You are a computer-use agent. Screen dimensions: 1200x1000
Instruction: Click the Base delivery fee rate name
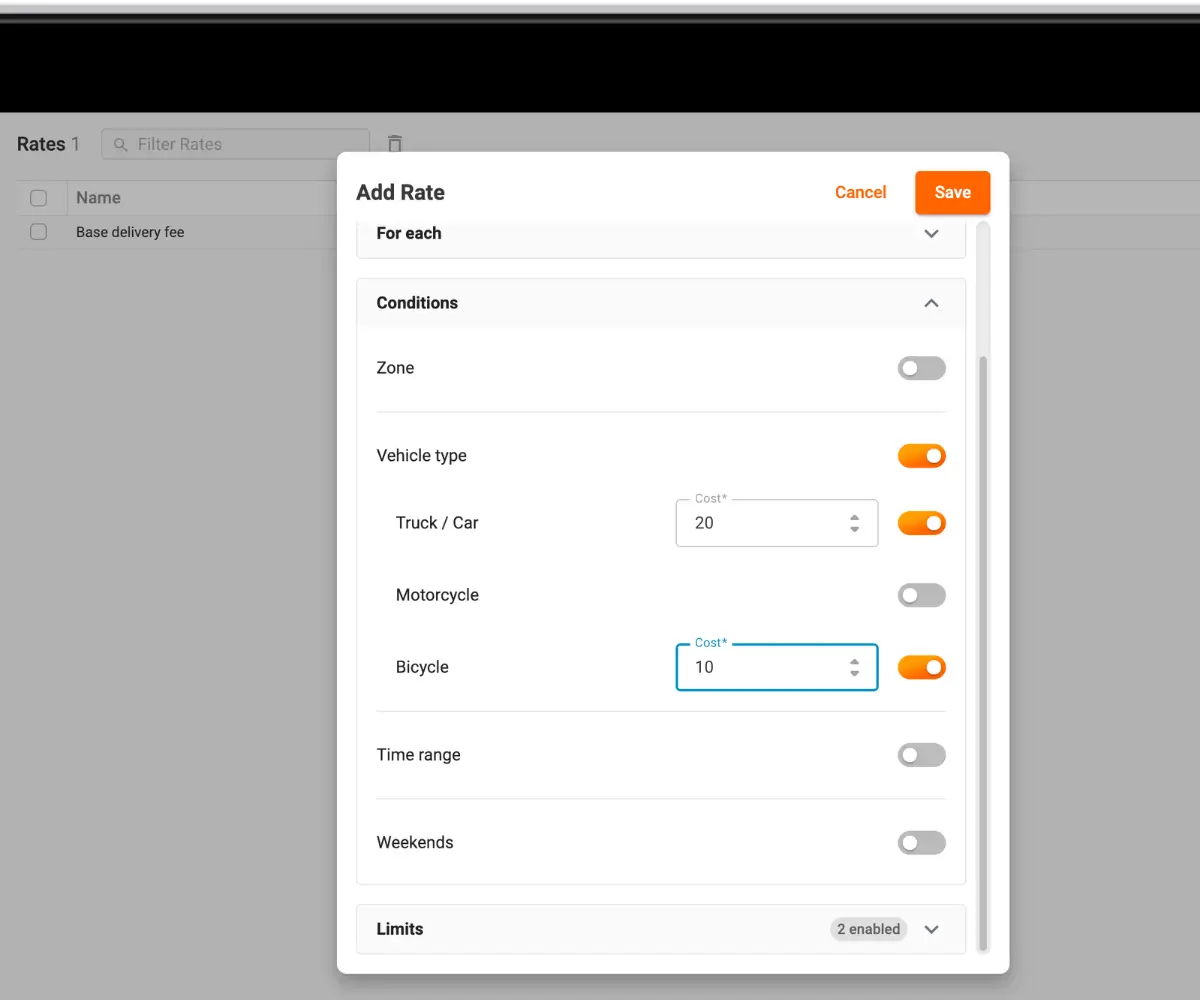(x=130, y=232)
